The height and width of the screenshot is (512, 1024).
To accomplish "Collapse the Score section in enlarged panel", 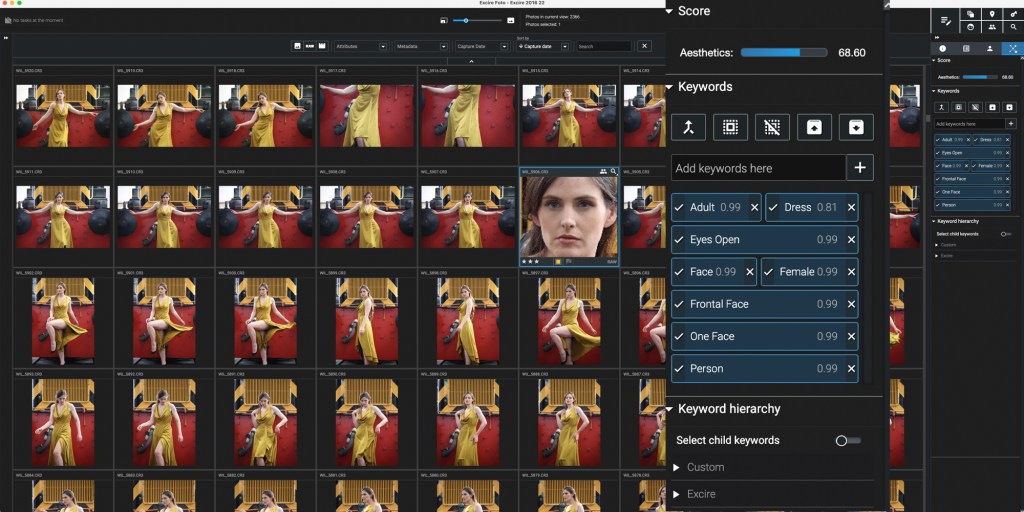I will coord(669,11).
